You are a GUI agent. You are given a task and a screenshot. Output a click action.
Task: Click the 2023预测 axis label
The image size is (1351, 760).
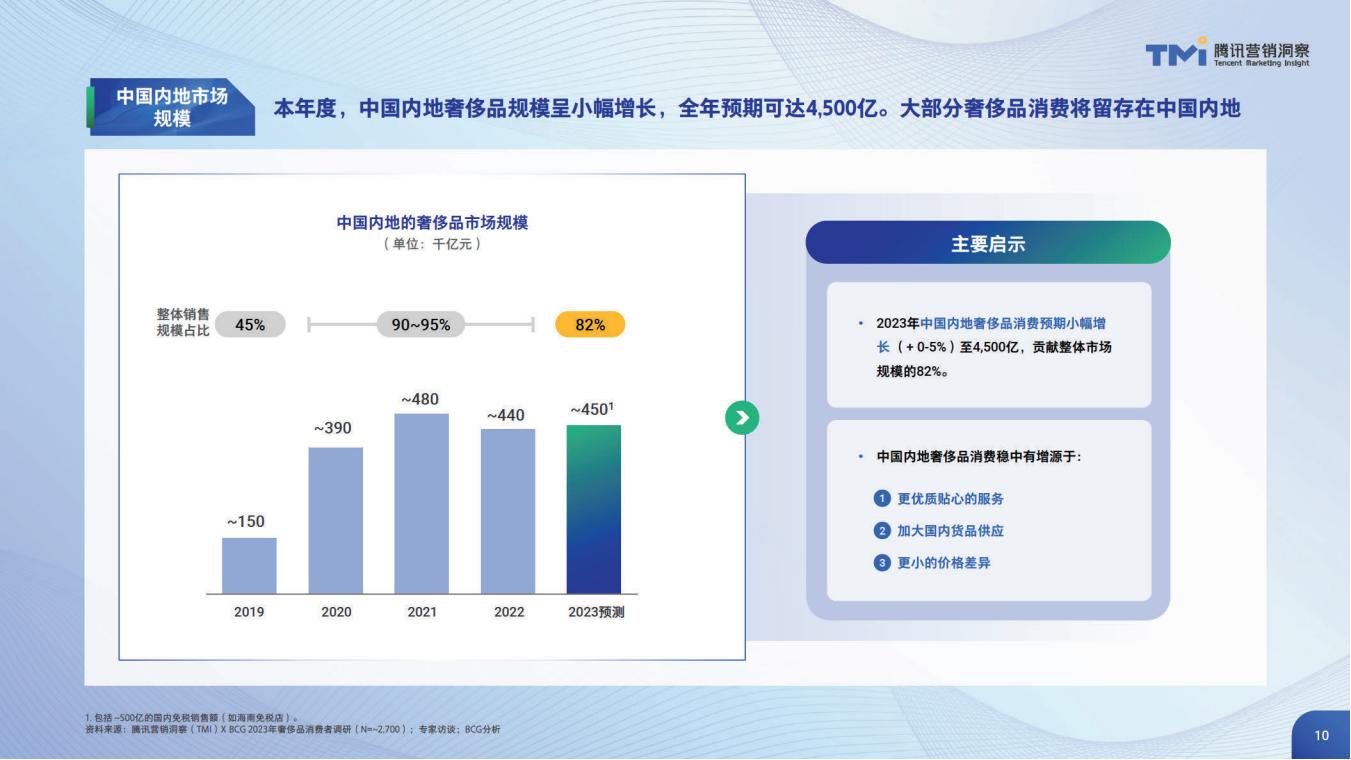[x=596, y=612]
